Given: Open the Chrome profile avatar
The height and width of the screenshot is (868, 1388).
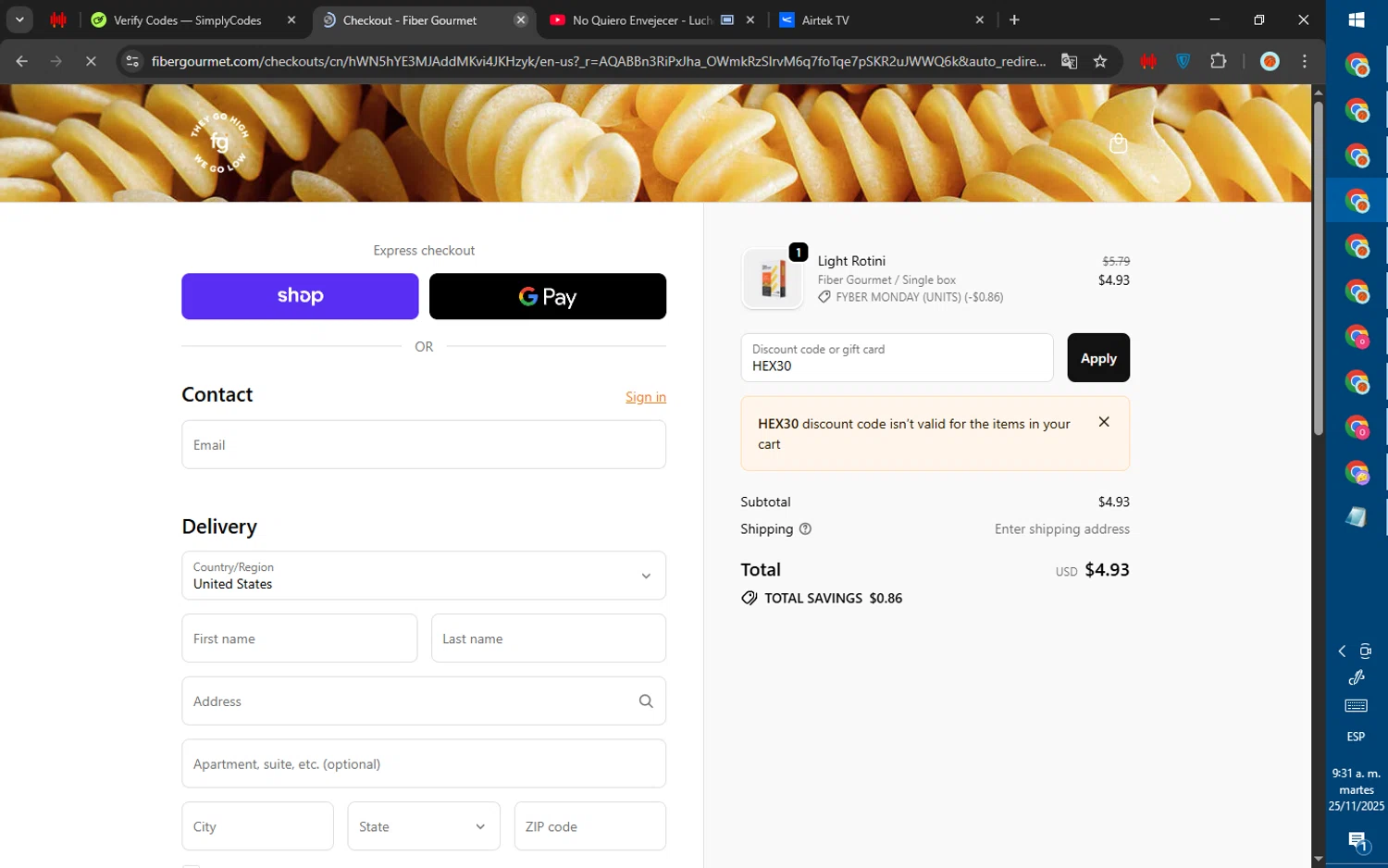Looking at the screenshot, I should pyautogui.click(x=1270, y=61).
